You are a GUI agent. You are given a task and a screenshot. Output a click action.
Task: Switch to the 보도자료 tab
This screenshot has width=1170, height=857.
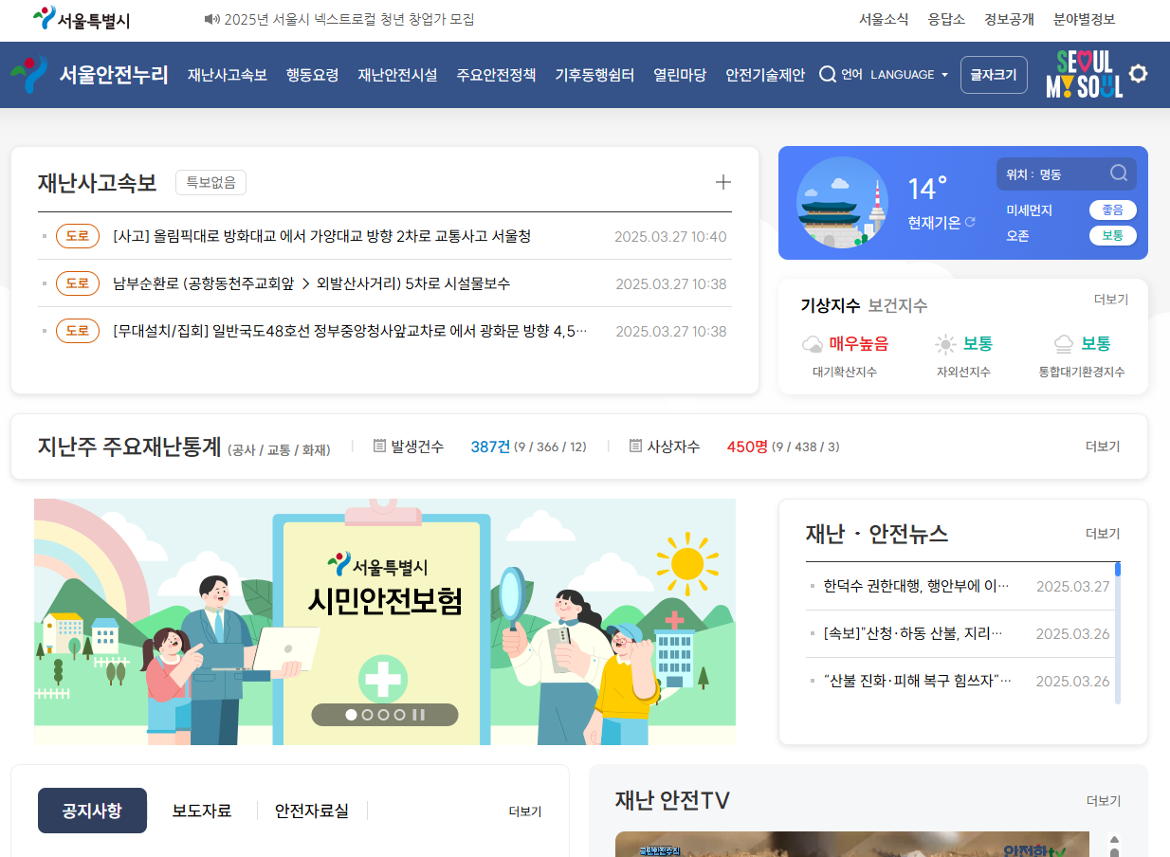tap(201, 810)
